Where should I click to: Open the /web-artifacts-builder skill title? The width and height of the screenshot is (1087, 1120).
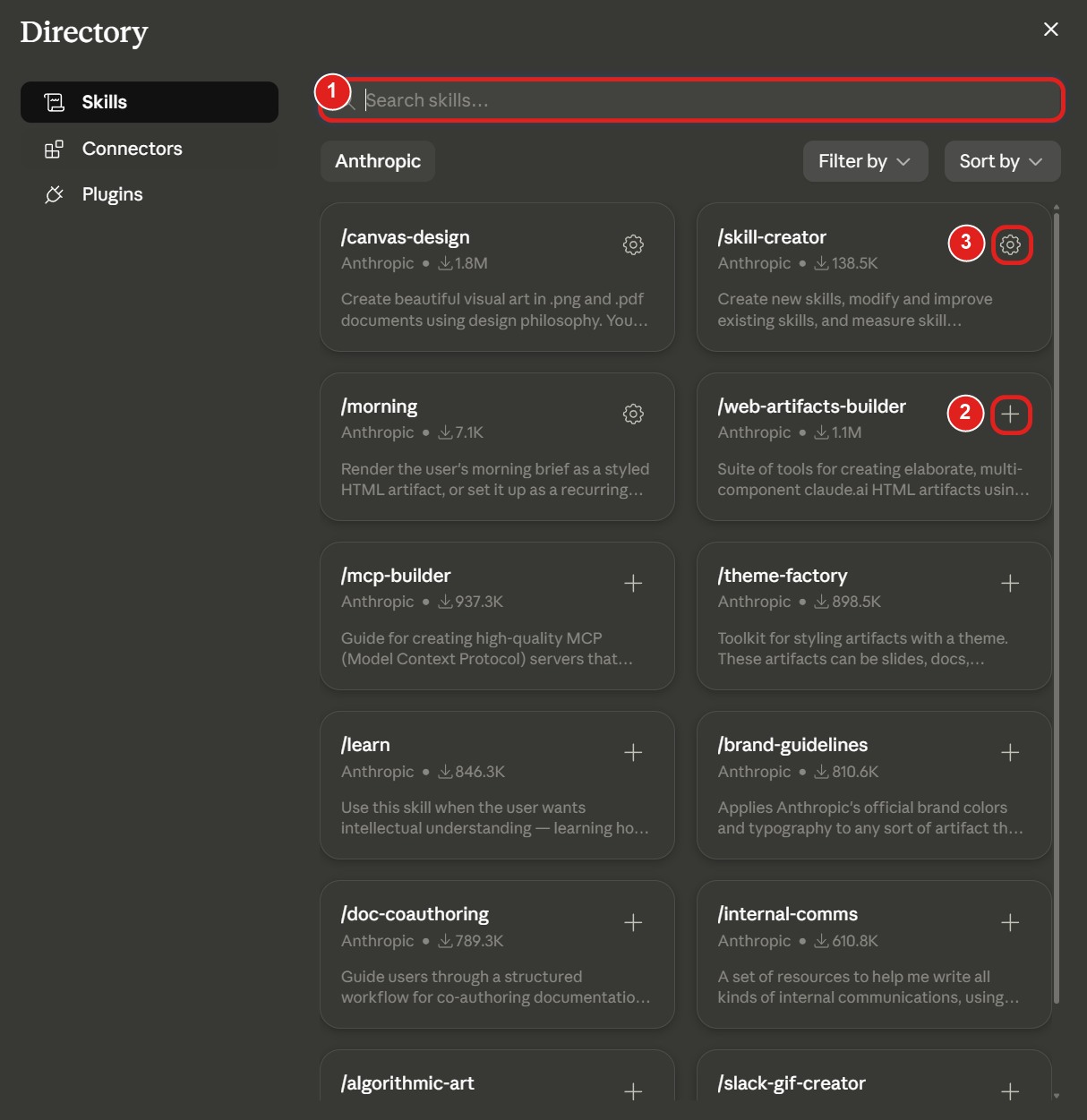coord(811,406)
